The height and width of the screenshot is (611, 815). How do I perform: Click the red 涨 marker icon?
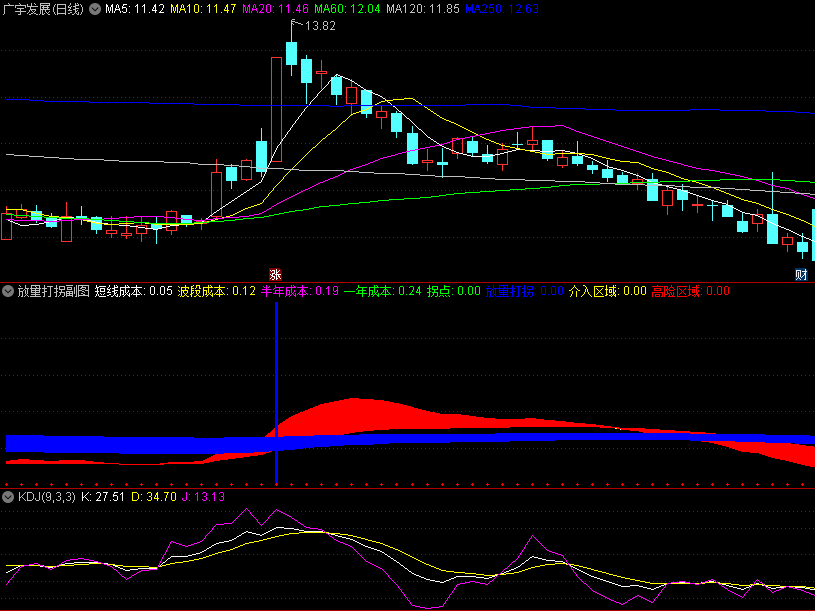pyautogui.click(x=275, y=274)
